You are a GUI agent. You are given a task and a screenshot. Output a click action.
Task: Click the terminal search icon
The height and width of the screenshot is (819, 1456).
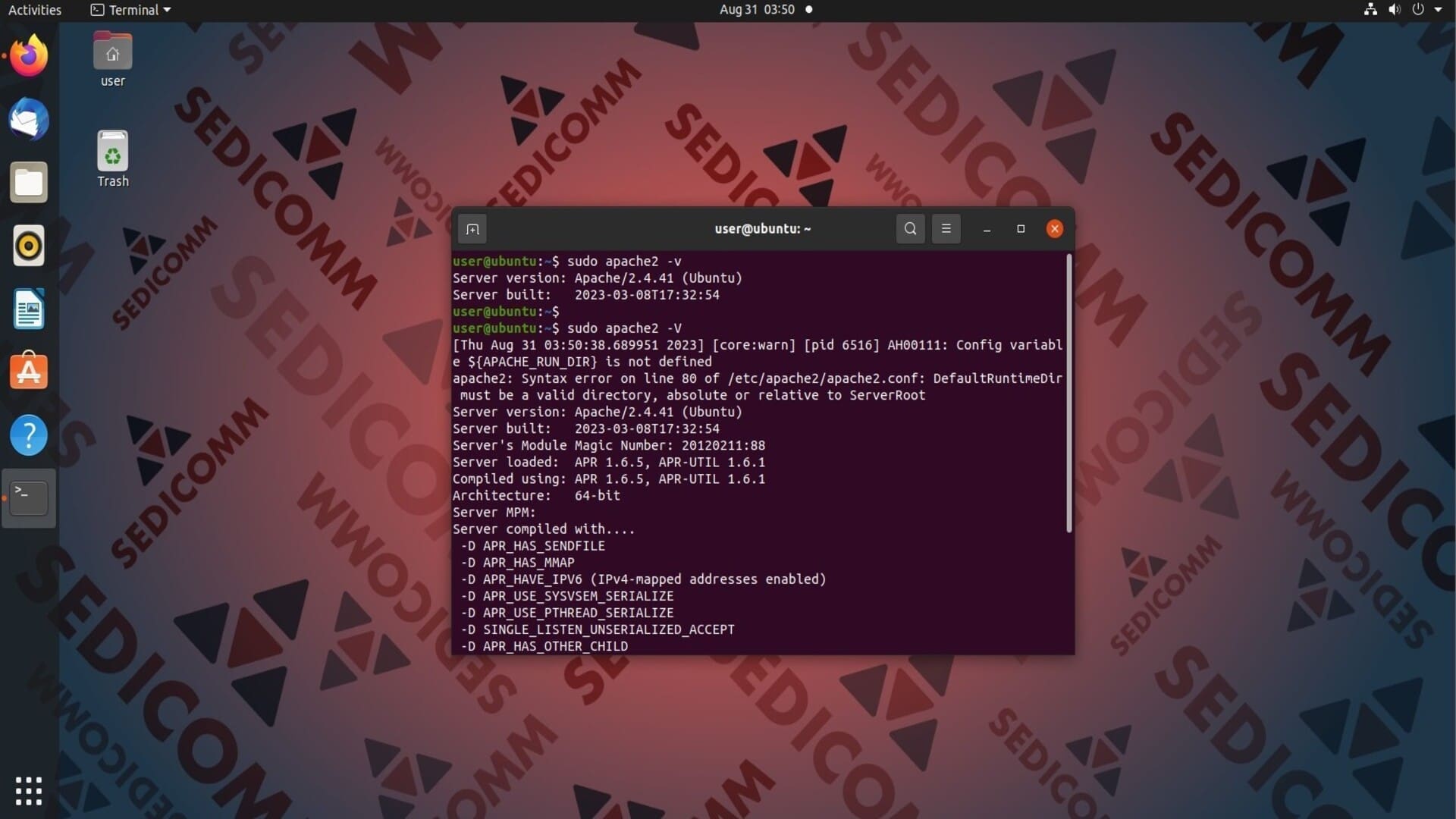pyautogui.click(x=910, y=228)
